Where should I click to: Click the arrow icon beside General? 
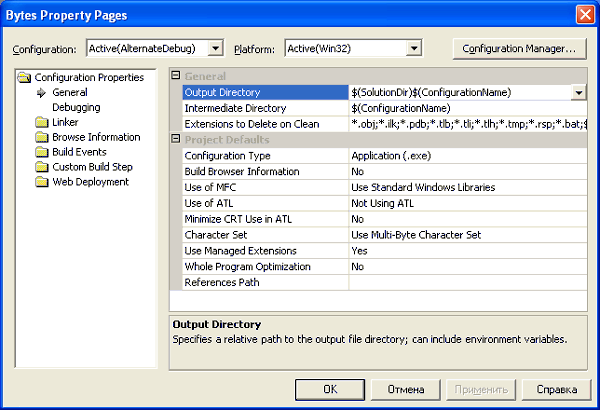(42, 92)
